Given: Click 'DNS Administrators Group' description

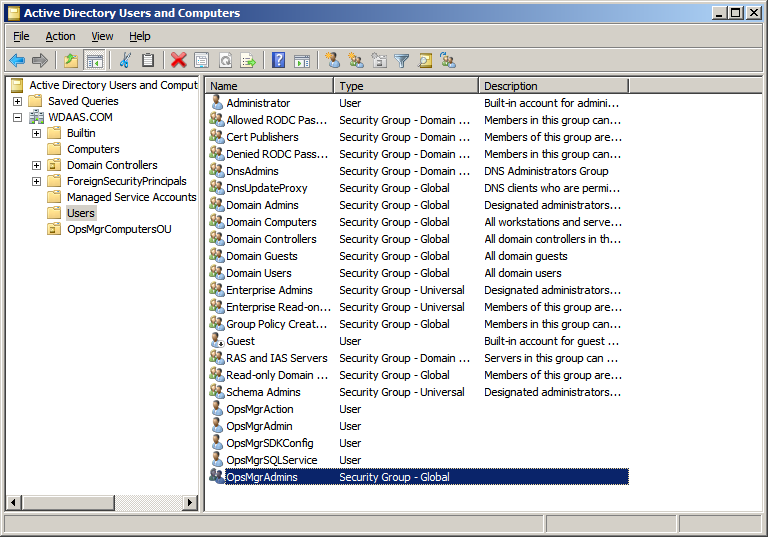Looking at the screenshot, I should pos(546,171).
